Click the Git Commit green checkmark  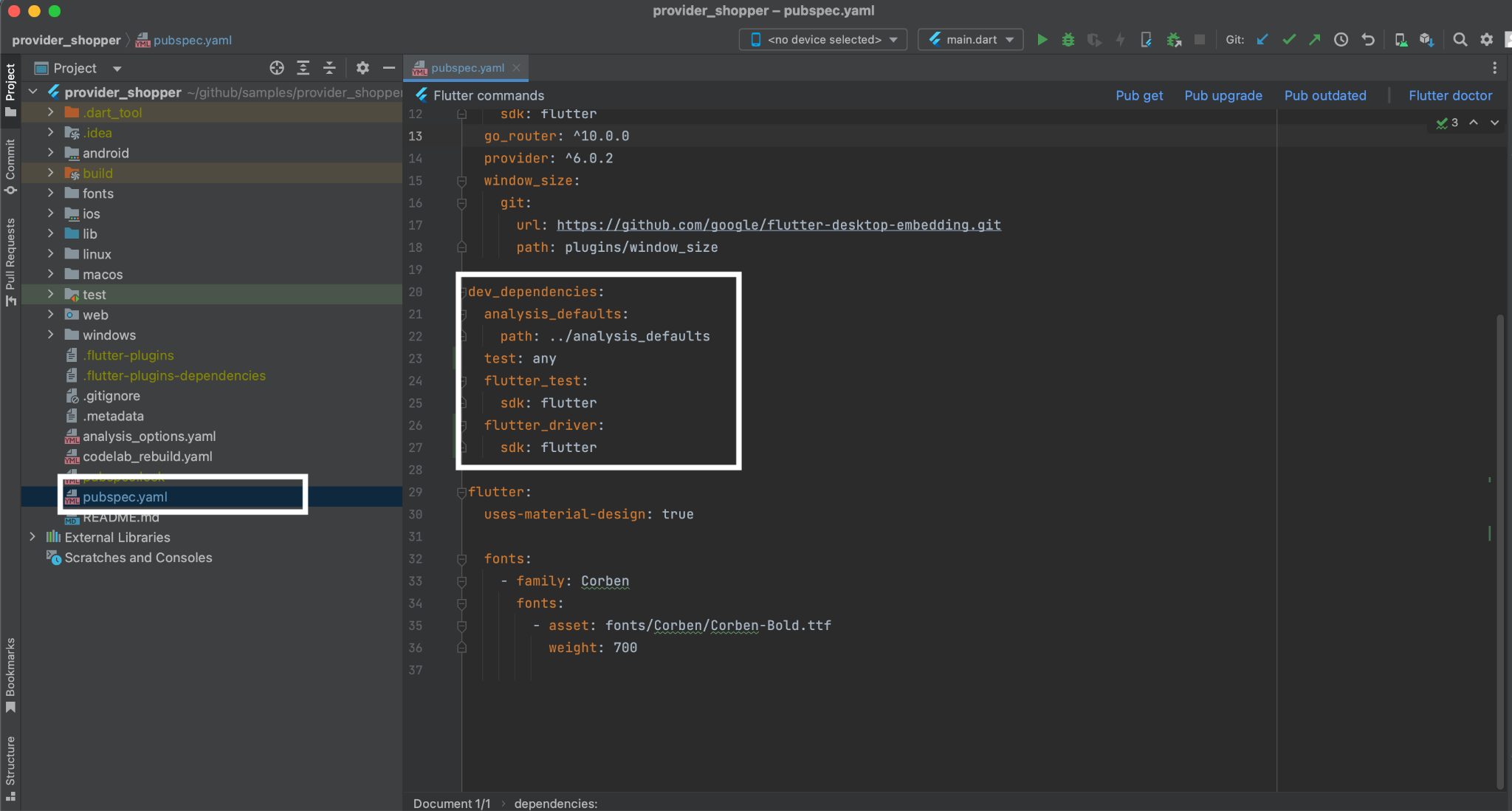[1289, 40]
